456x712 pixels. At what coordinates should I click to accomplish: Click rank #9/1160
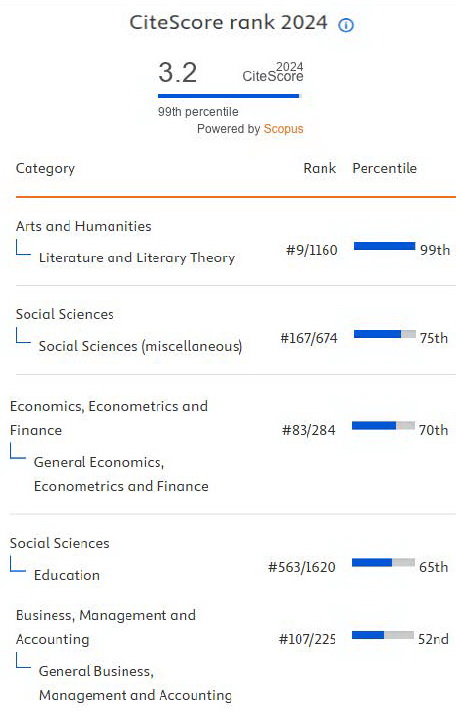(x=312, y=250)
